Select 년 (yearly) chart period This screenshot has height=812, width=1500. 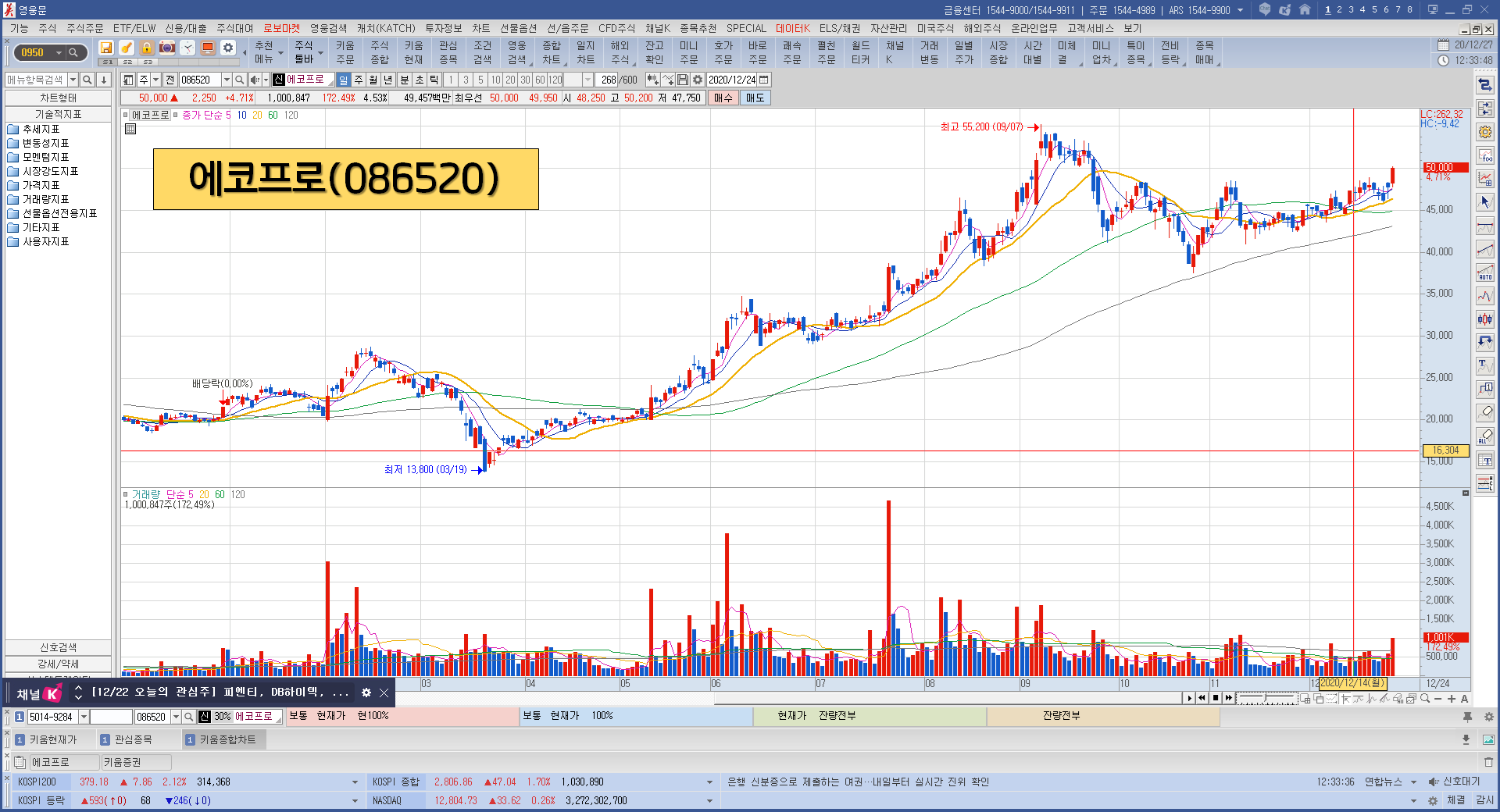(388, 80)
